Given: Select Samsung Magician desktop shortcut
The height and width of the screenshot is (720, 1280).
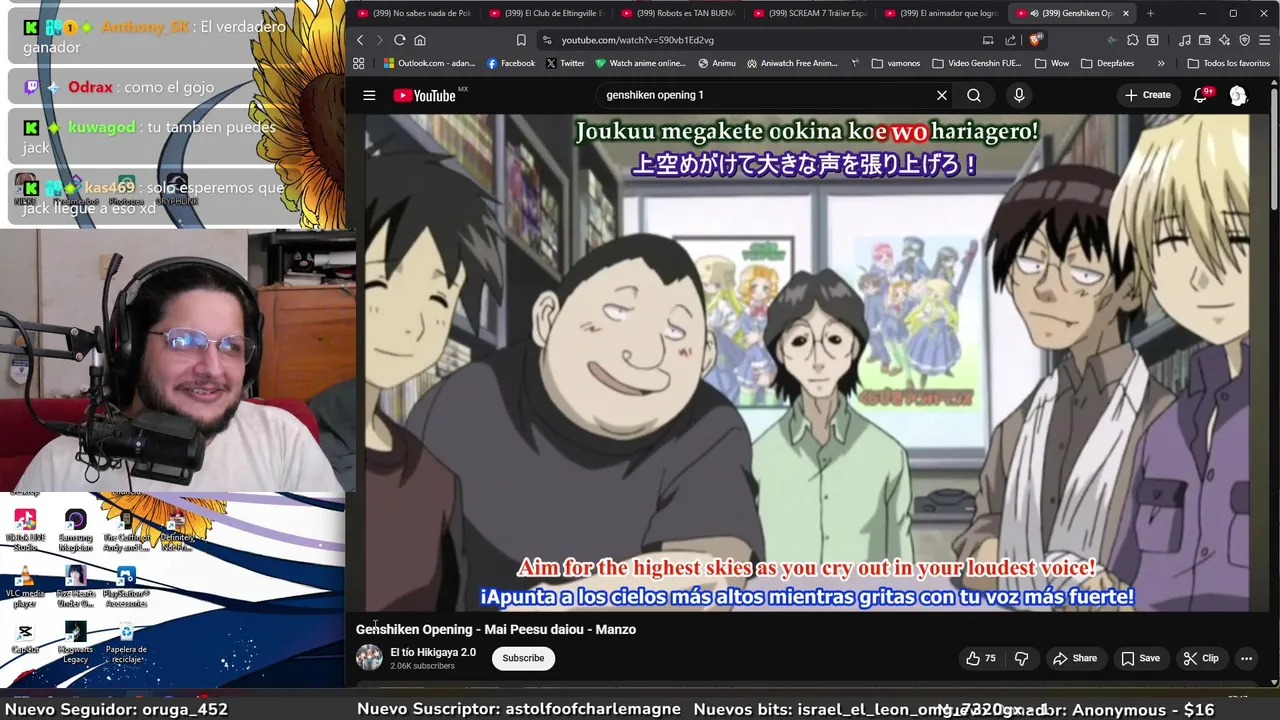Looking at the screenshot, I should pyautogui.click(x=75, y=530).
